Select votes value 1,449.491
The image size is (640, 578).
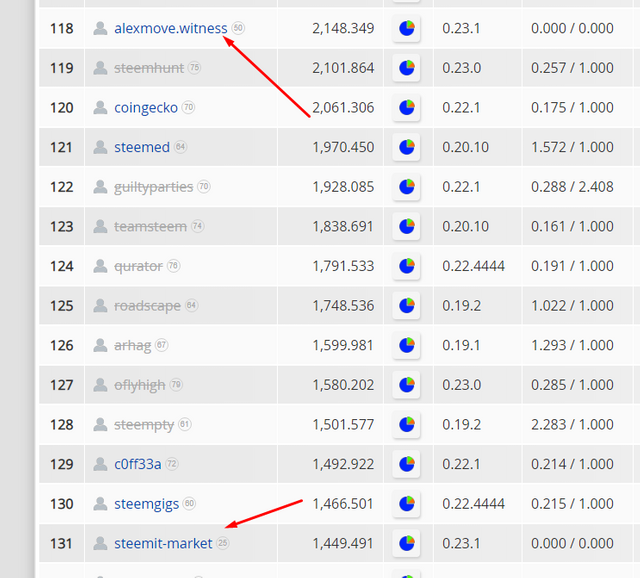point(343,543)
